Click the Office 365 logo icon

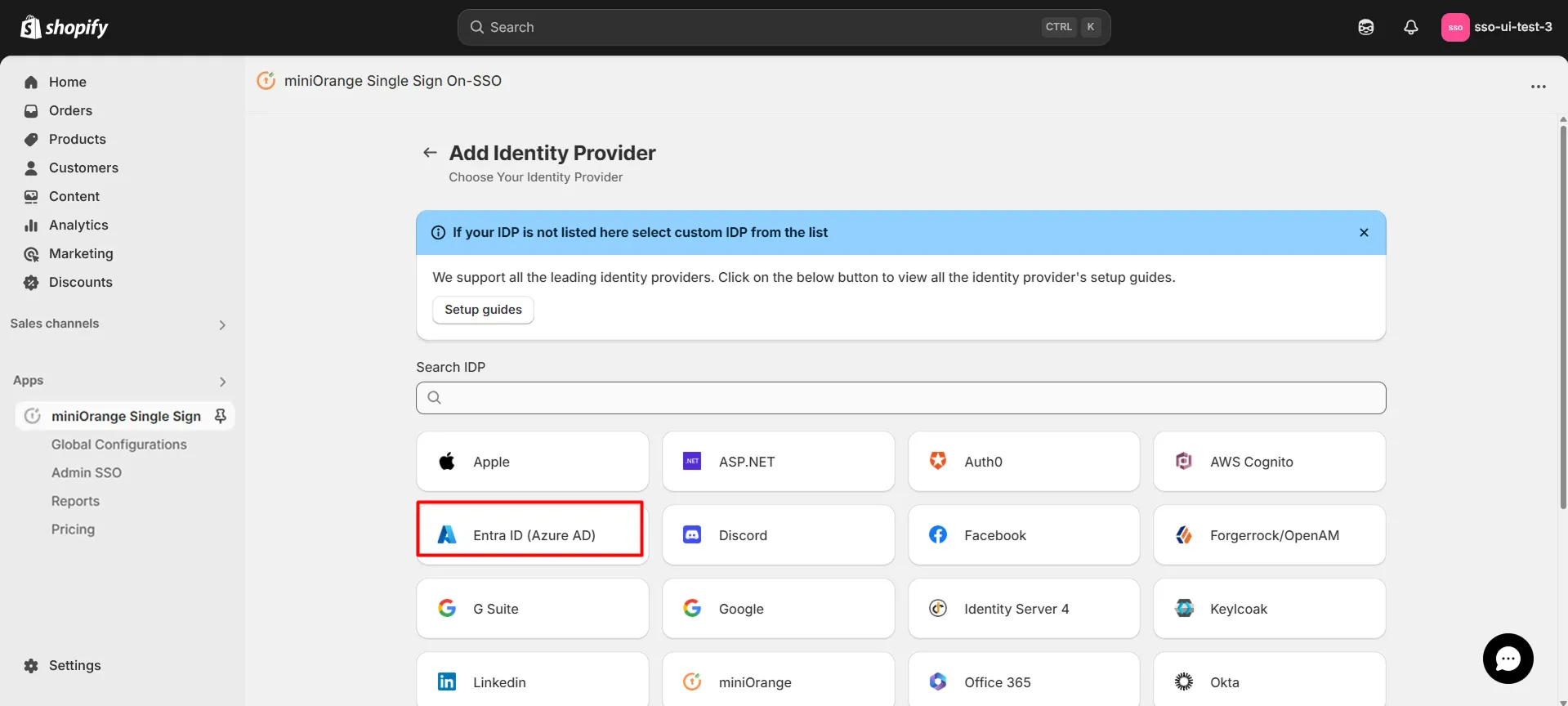pos(938,681)
